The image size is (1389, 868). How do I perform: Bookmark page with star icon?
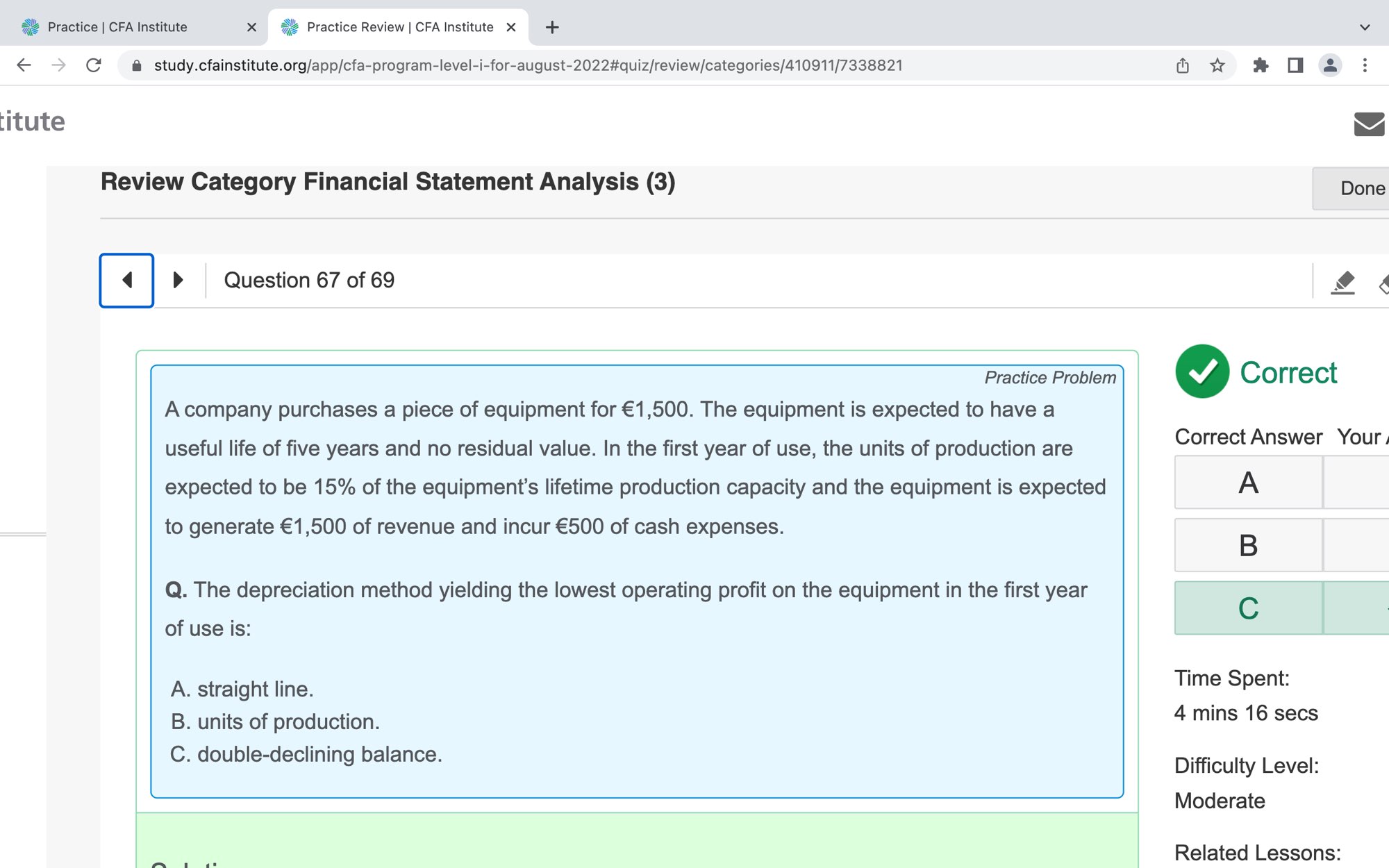pos(1217,65)
